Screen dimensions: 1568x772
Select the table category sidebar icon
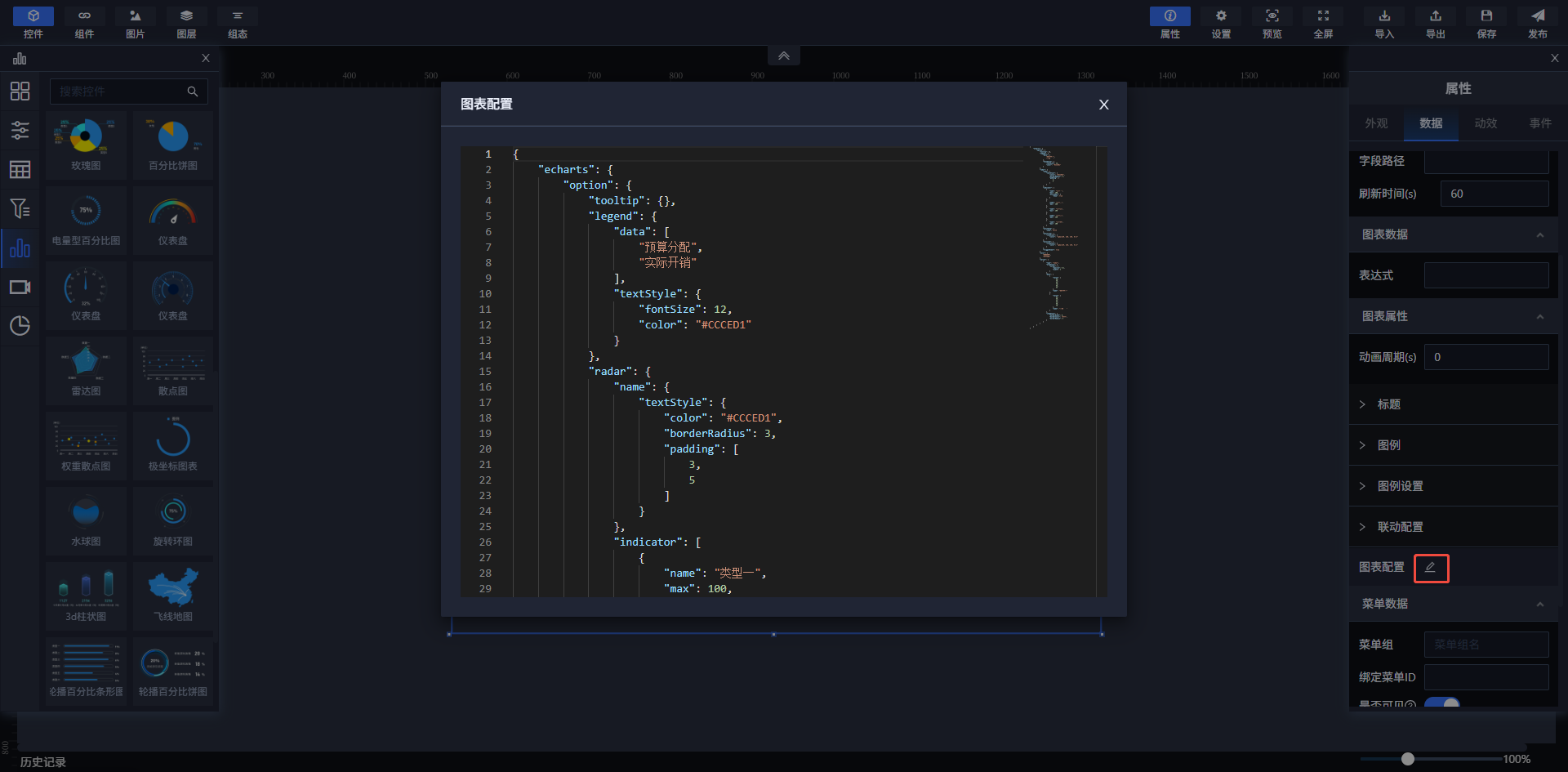pos(20,169)
